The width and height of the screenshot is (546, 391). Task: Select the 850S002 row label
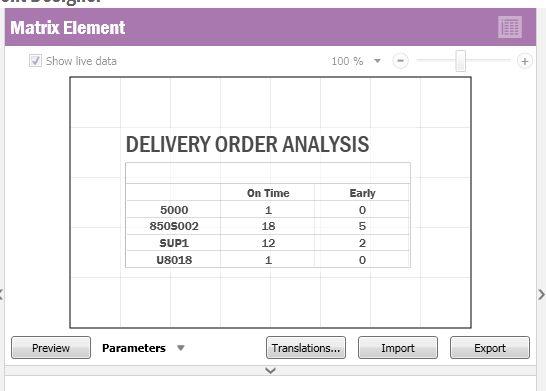174,226
